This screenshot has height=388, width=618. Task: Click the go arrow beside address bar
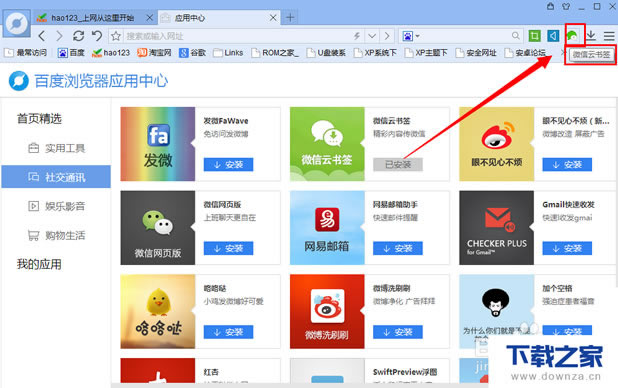[x=387, y=36]
